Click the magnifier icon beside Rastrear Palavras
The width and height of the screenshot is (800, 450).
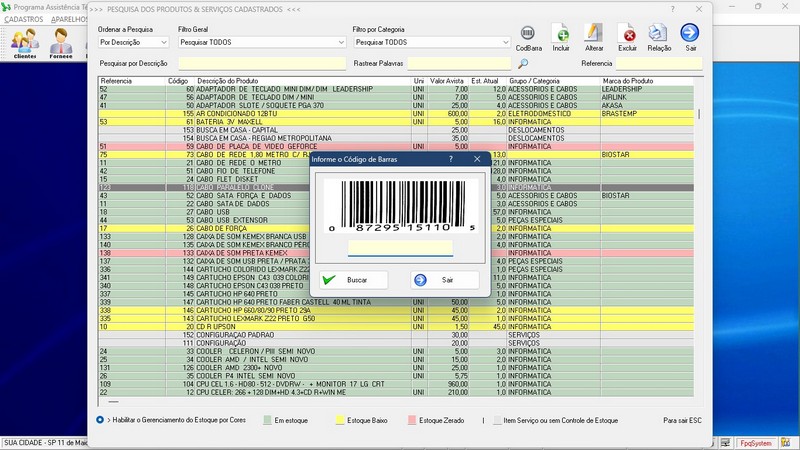click(x=537, y=64)
